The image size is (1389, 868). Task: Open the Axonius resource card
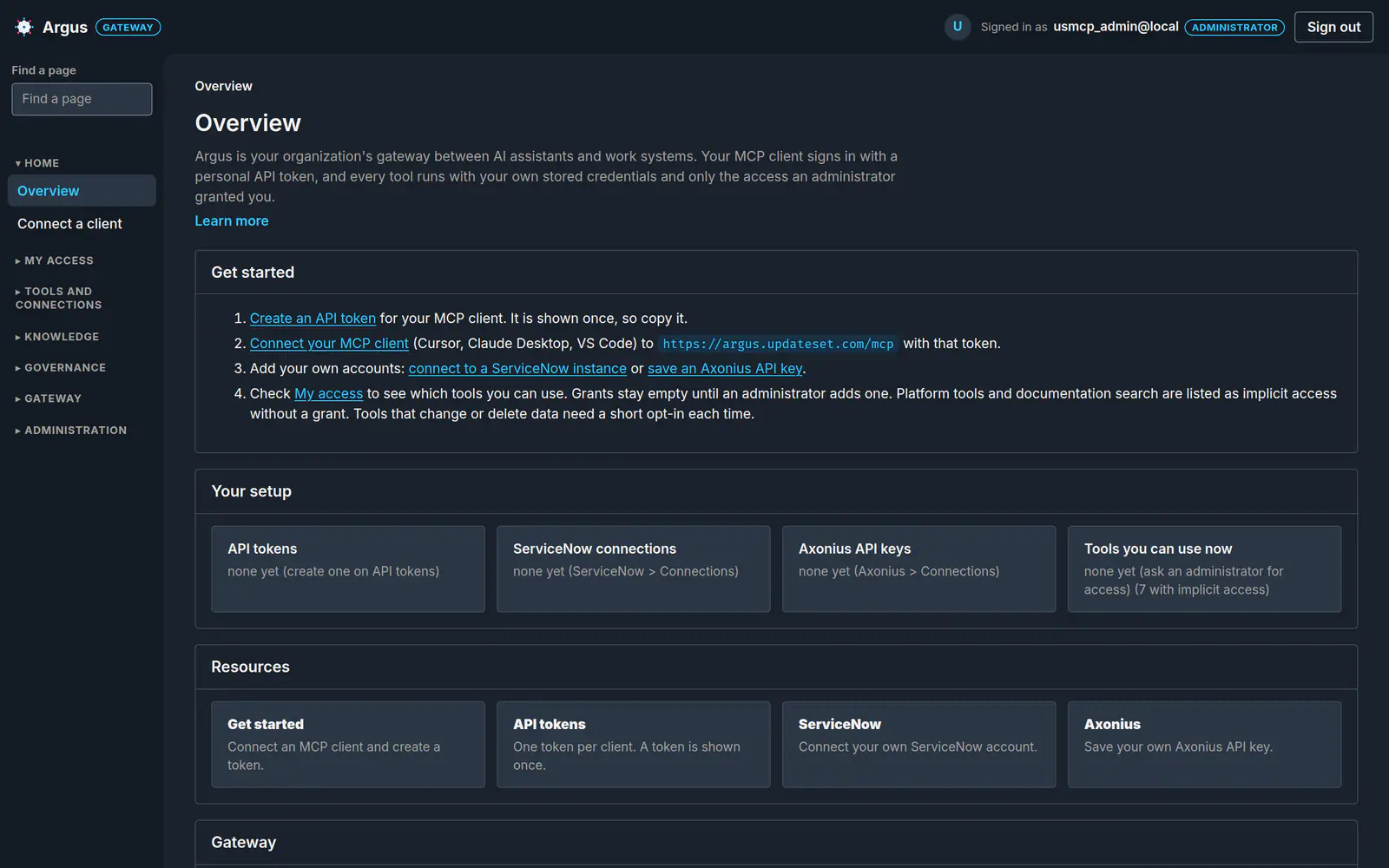[x=1205, y=745]
